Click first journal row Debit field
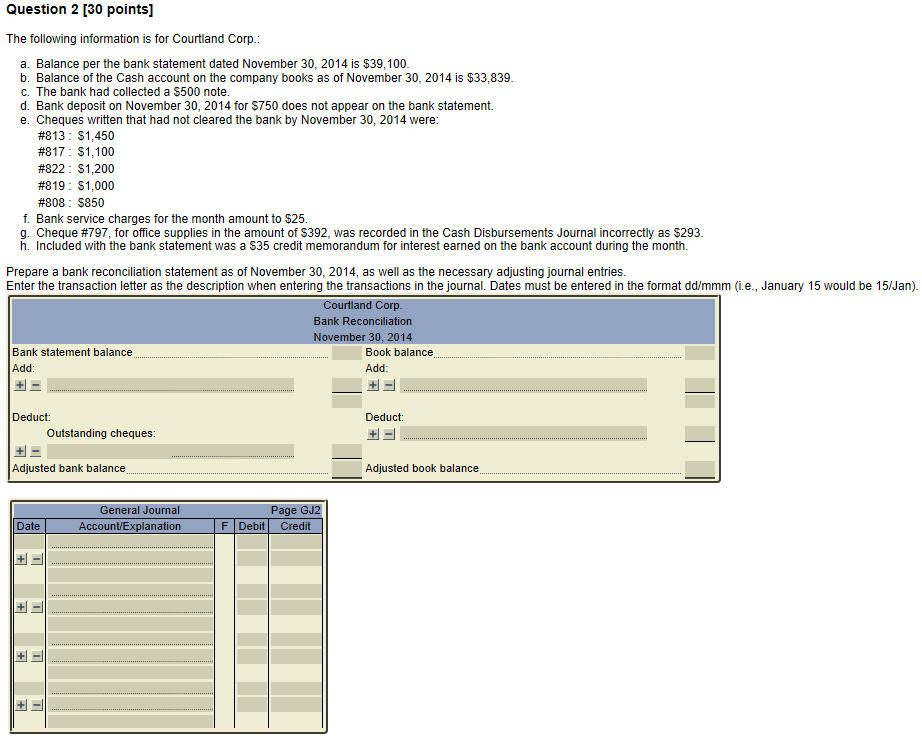 coord(252,542)
